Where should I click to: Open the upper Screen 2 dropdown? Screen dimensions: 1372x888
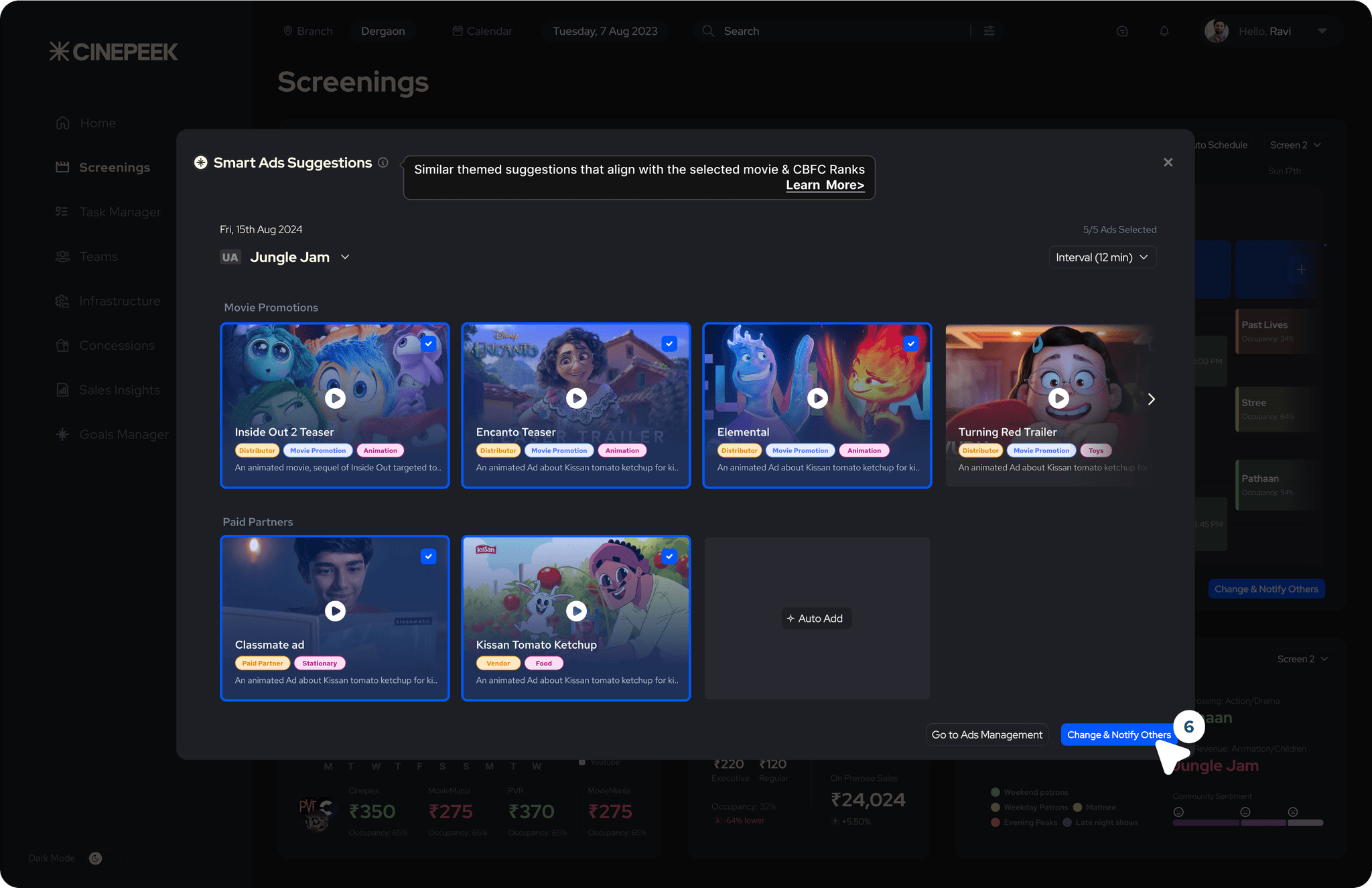pyautogui.click(x=1295, y=145)
